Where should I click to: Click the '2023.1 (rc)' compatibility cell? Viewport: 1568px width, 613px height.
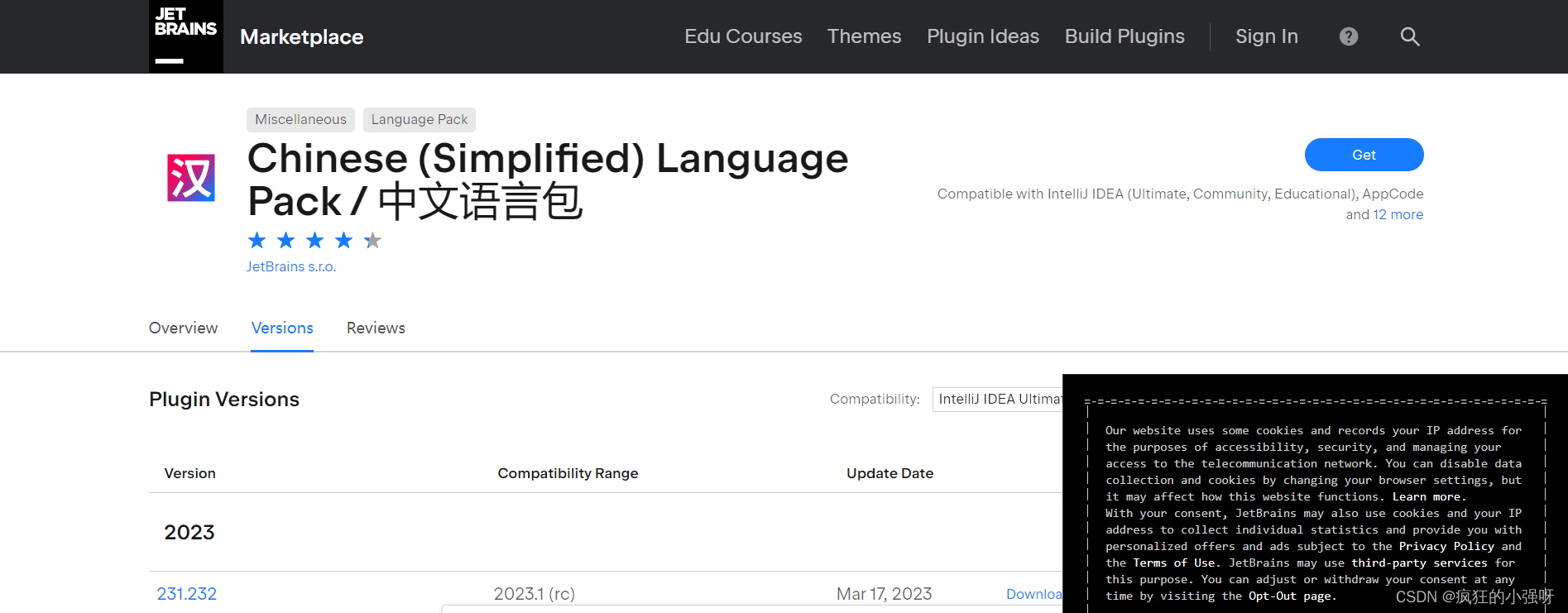[x=535, y=594]
